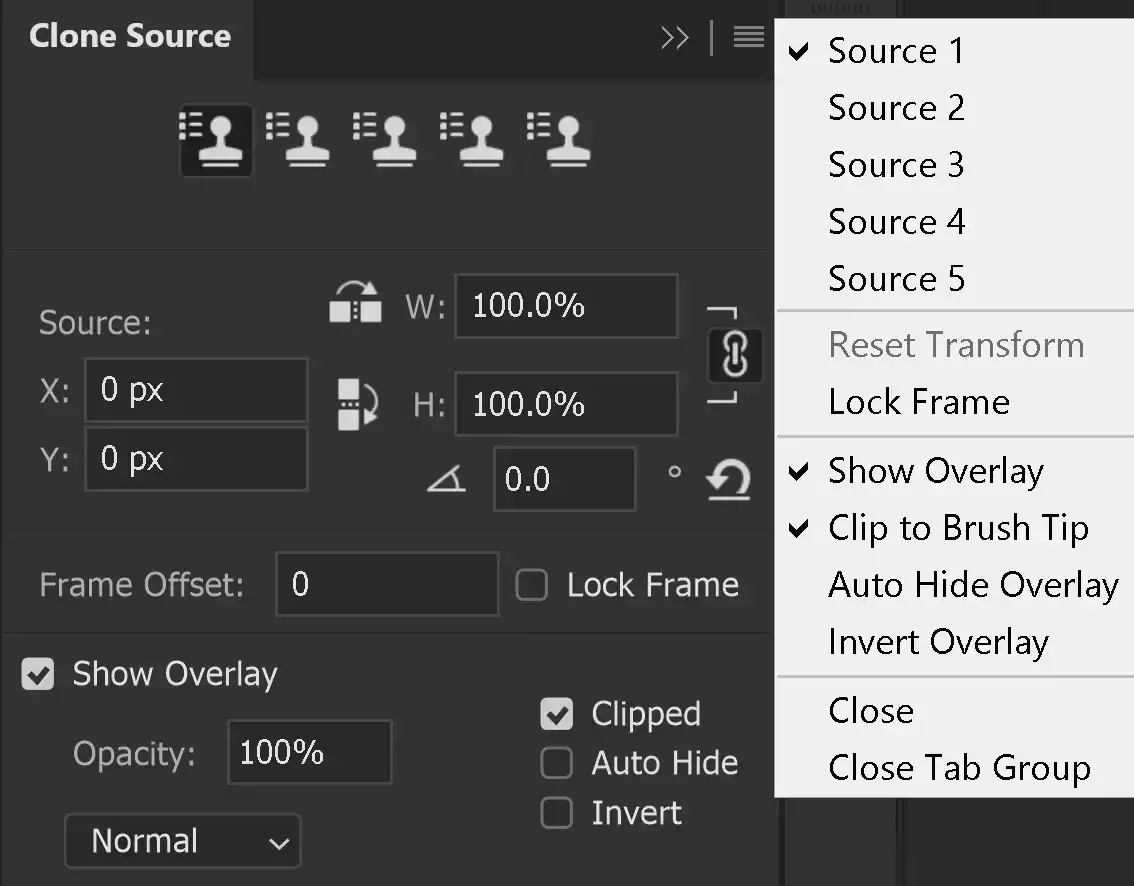
Task: Click the Frame Offset input field
Action: coord(387,584)
